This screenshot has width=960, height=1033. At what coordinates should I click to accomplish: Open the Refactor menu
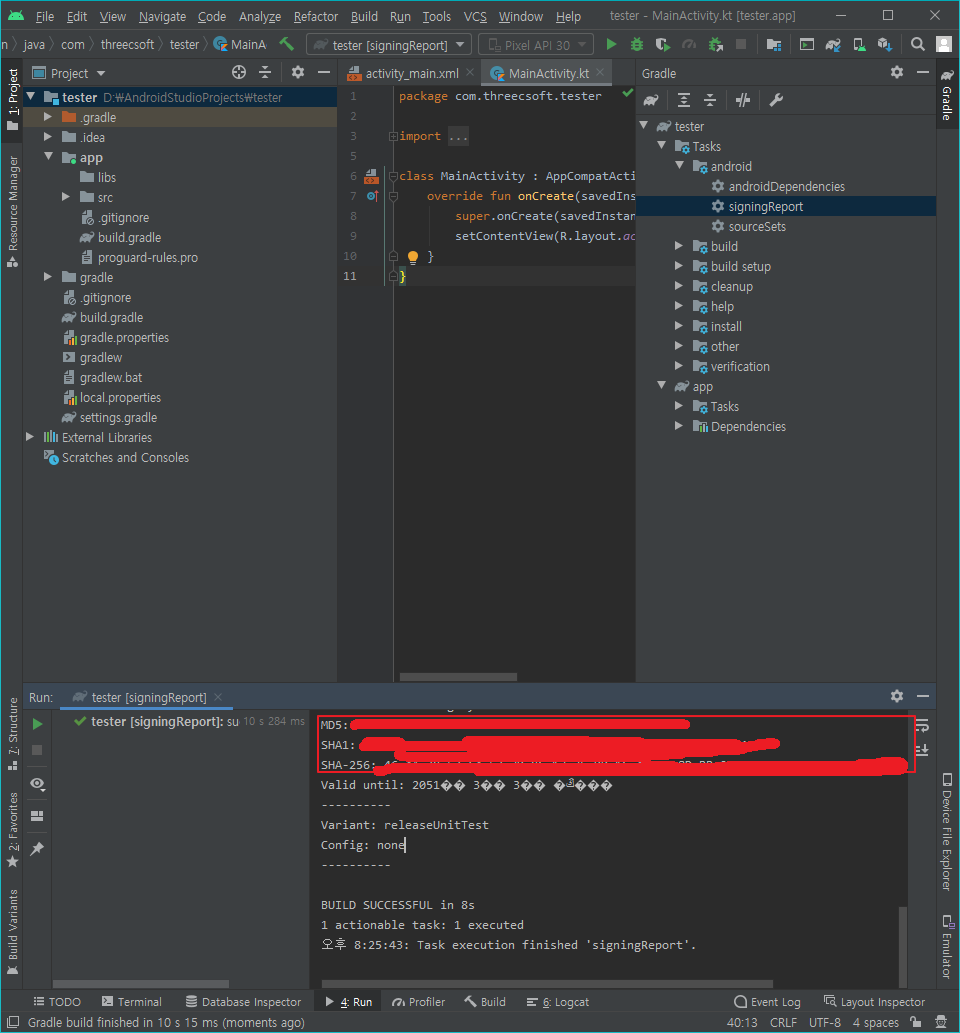pyautogui.click(x=316, y=16)
